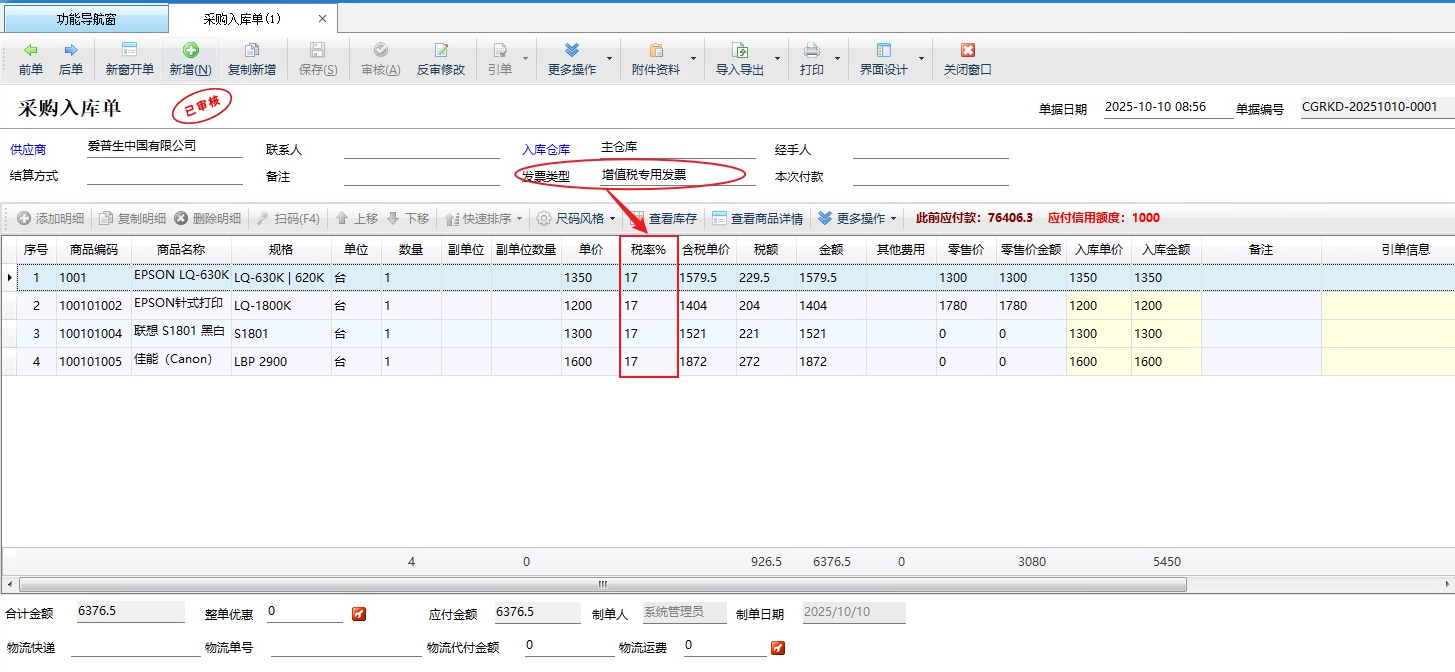Viewport: 1455px width, 672px height.
Task: Close the window using 关闭窗口 icon
Action: pyautogui.click(x=967, y=59)
